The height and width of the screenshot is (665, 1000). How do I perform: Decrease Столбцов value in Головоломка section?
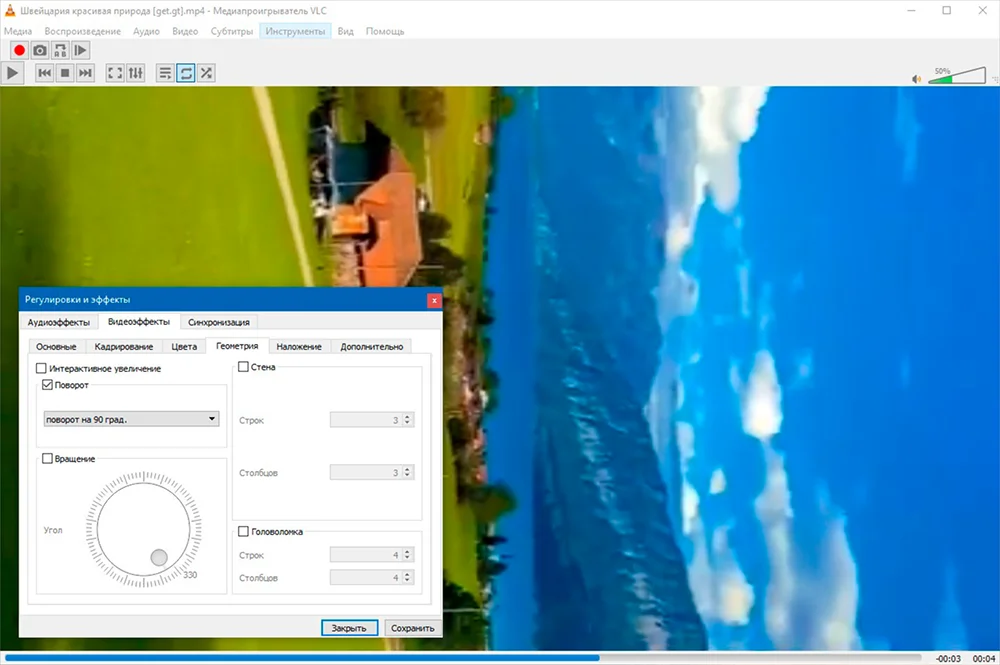coord(405,580)
